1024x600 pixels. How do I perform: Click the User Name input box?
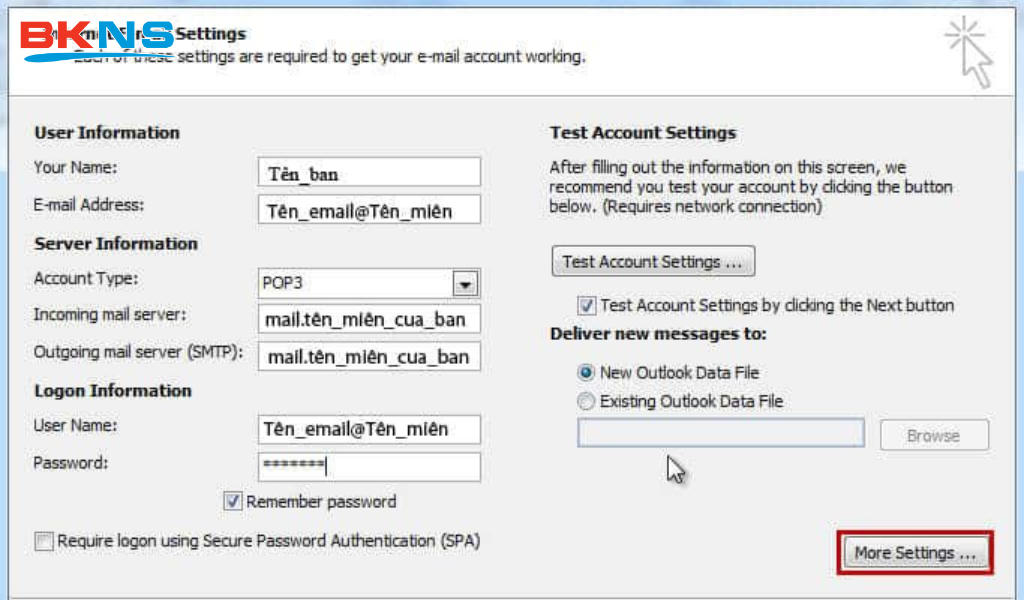368,430
